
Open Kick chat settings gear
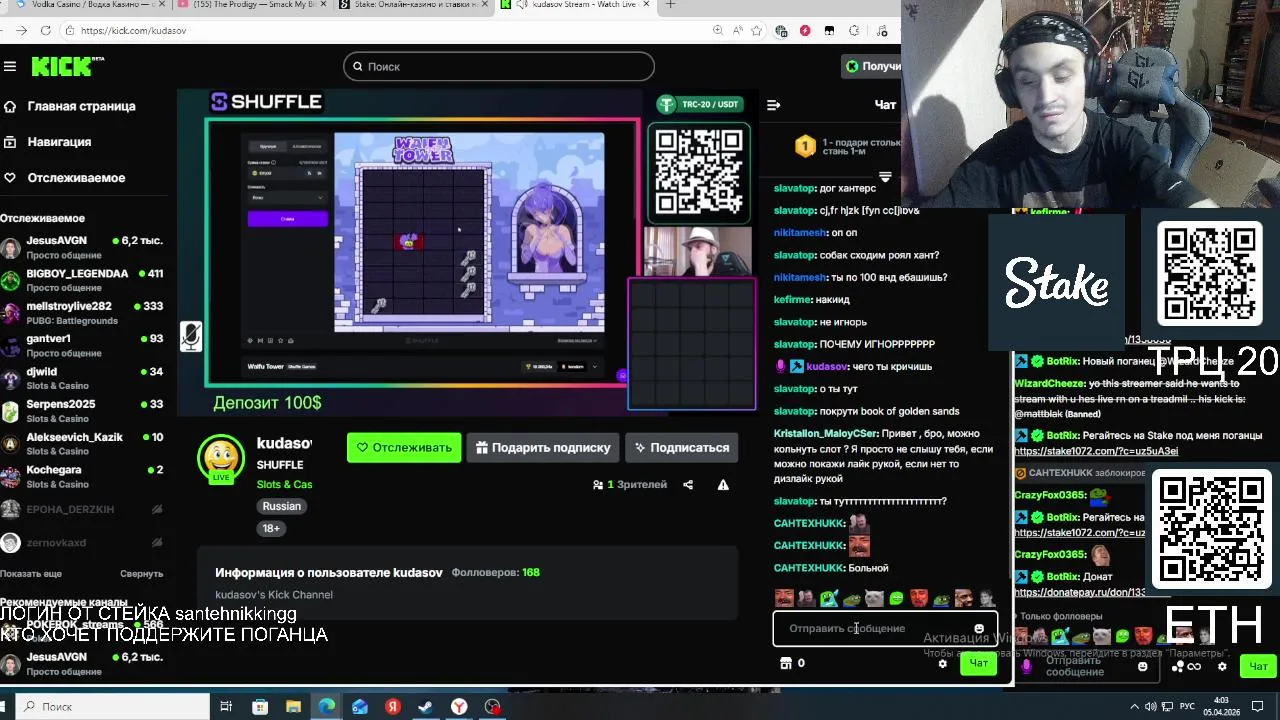(x=942, y=663)
